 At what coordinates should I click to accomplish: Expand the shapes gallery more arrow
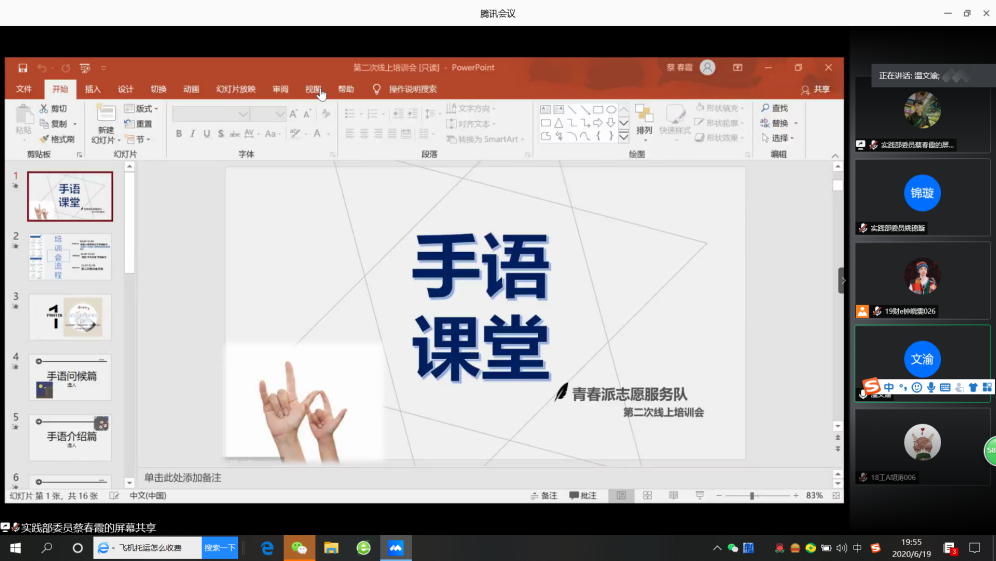click(x=625, y=137)
